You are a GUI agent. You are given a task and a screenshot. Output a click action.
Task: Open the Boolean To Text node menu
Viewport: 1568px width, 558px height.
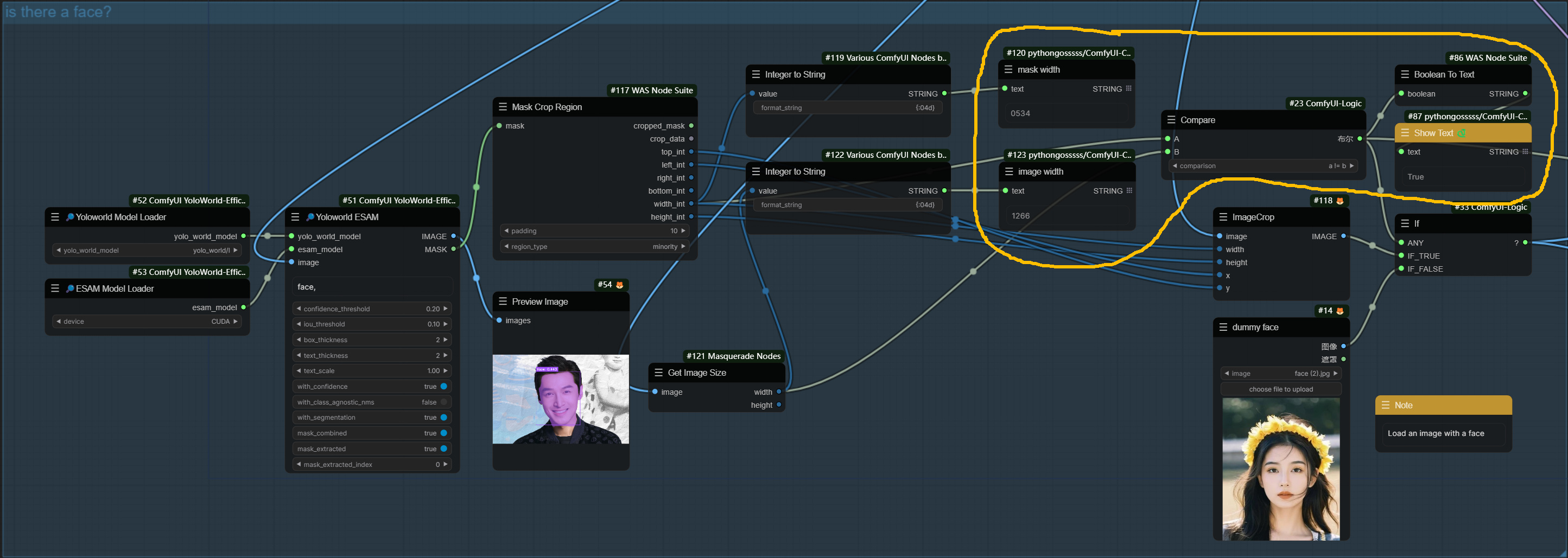click(x=1405, y=74)
